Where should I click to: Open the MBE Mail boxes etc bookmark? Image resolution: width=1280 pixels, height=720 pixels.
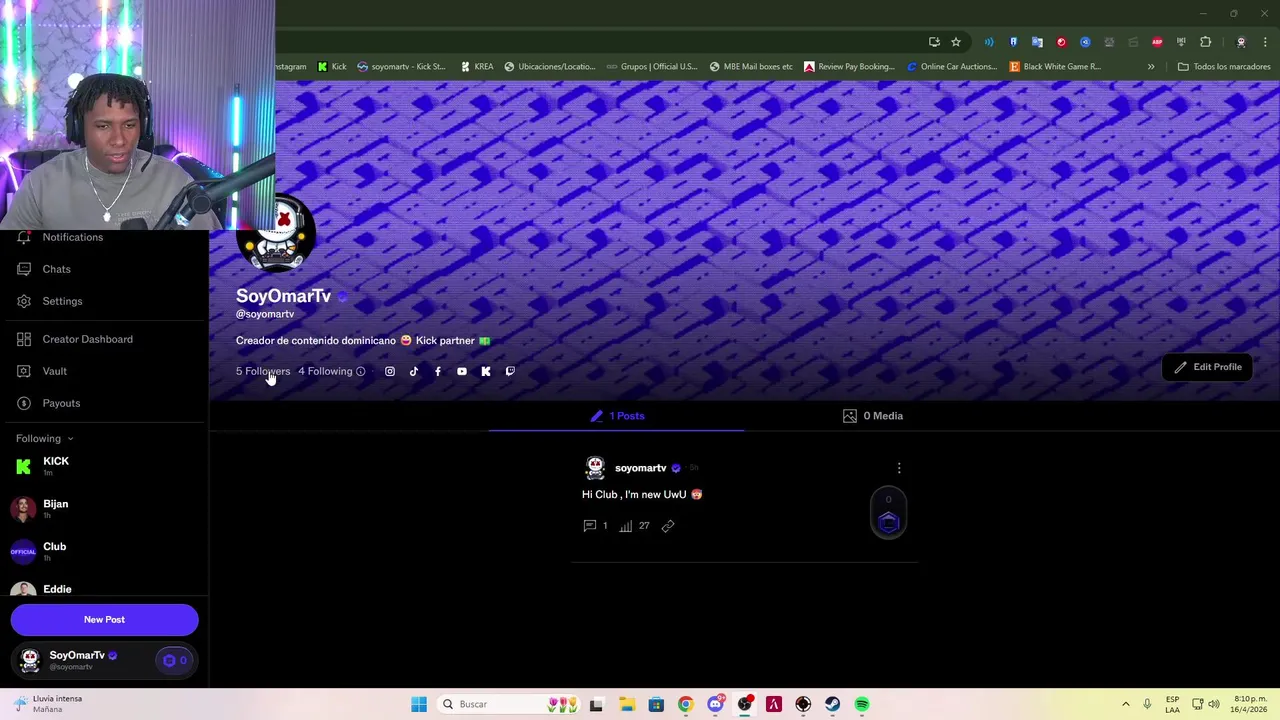(x=751, y=67)
